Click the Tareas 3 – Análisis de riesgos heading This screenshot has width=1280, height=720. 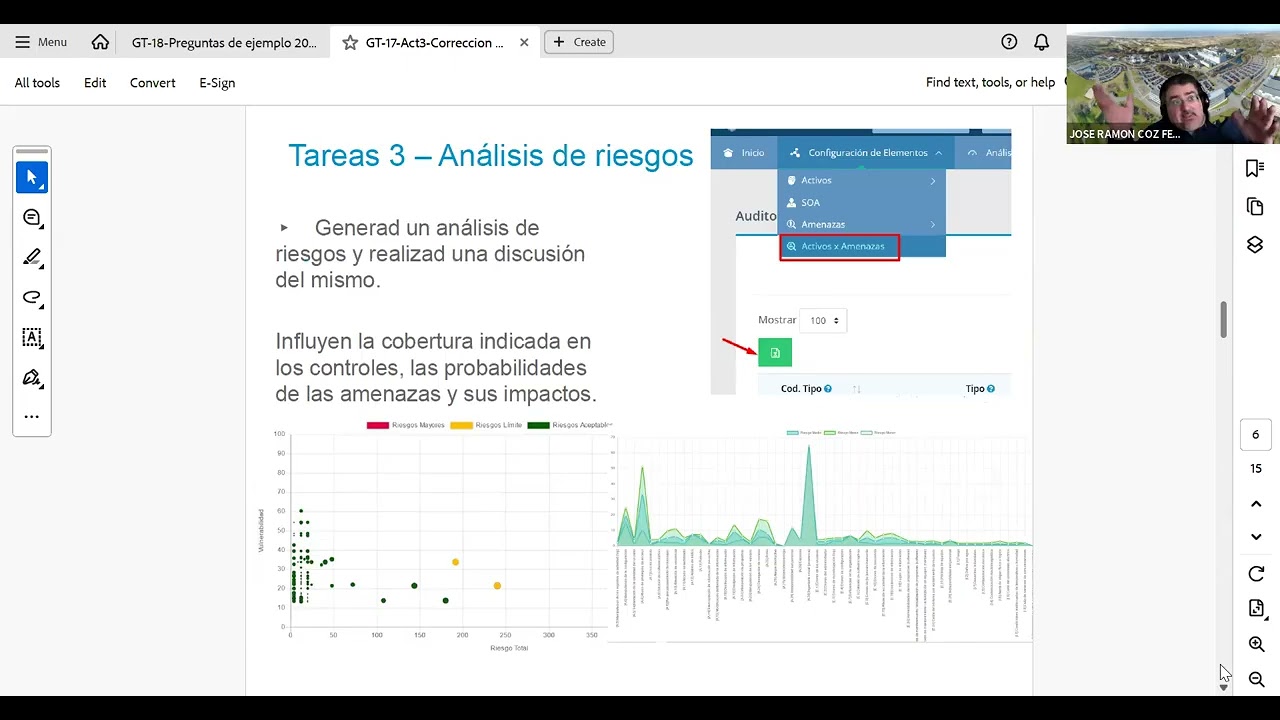(x=491, y=156)
